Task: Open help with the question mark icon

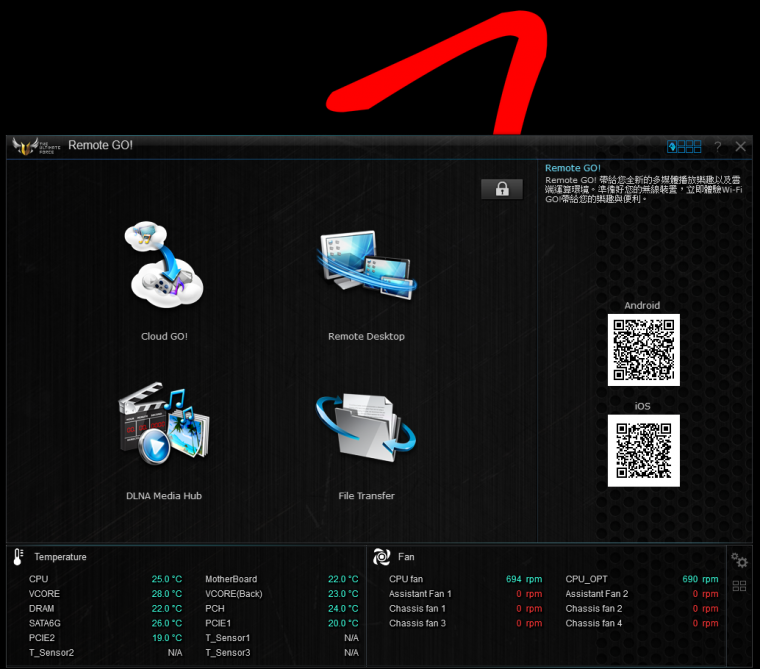Action: (x=717, y=146)
